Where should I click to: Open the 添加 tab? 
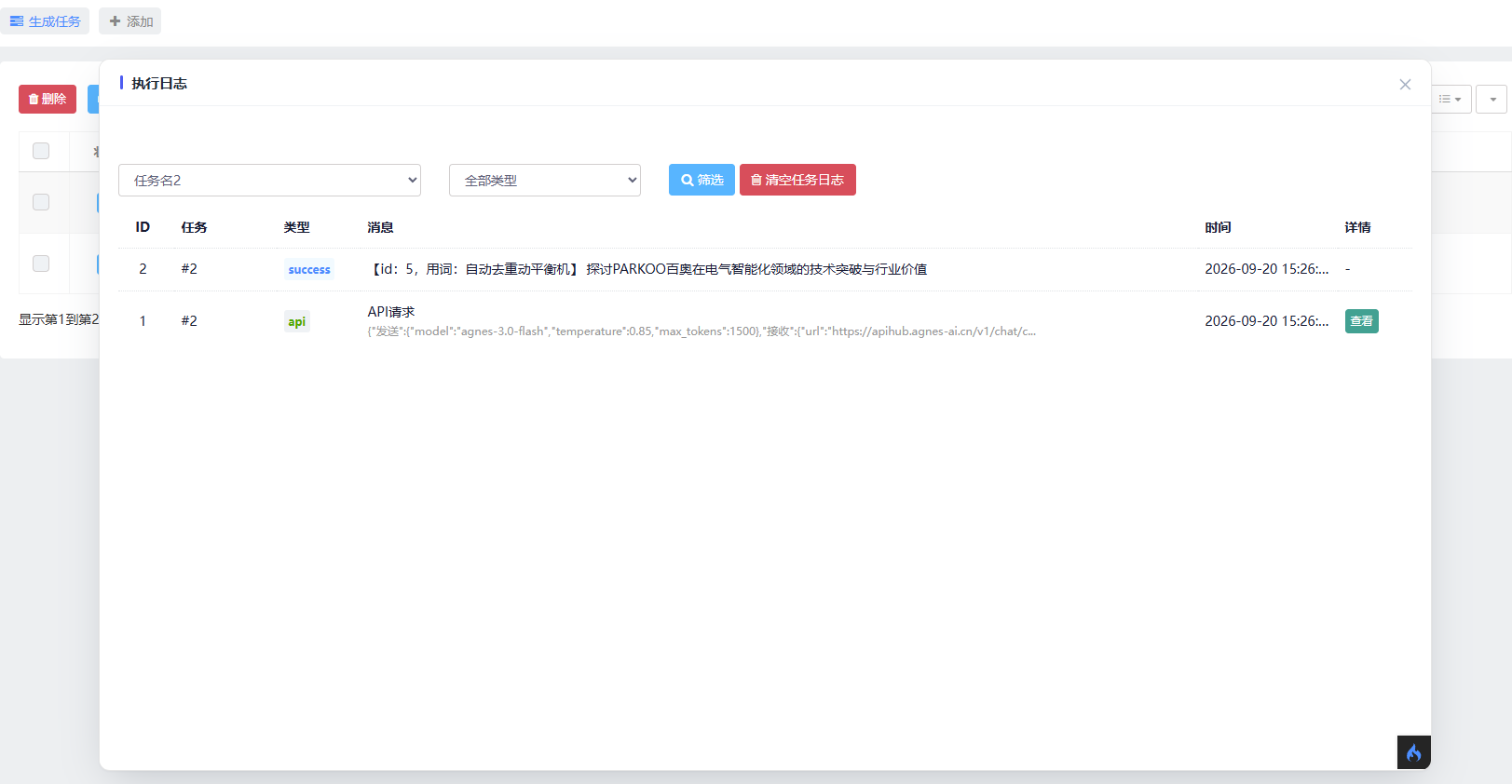[x=130, y=21]
